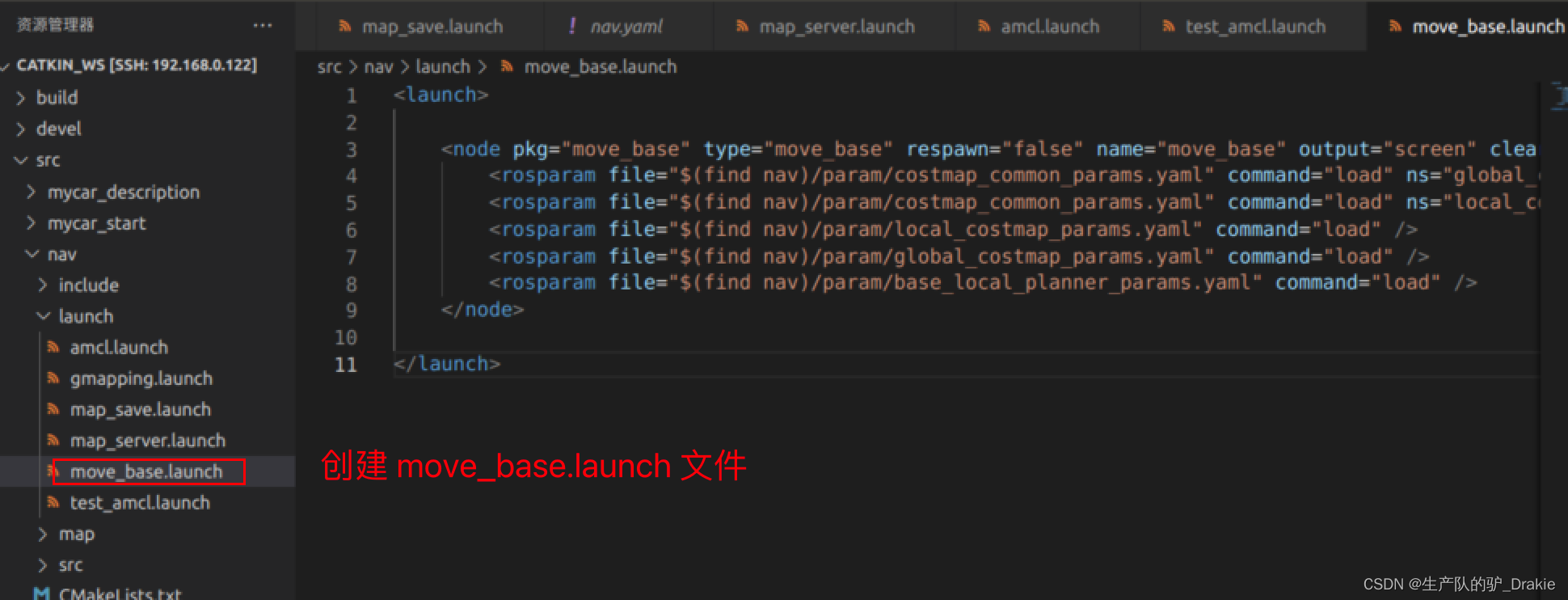
Task: Click the base_local_planner_params.yaml rosparam line
Action: [x=983, y=283]
